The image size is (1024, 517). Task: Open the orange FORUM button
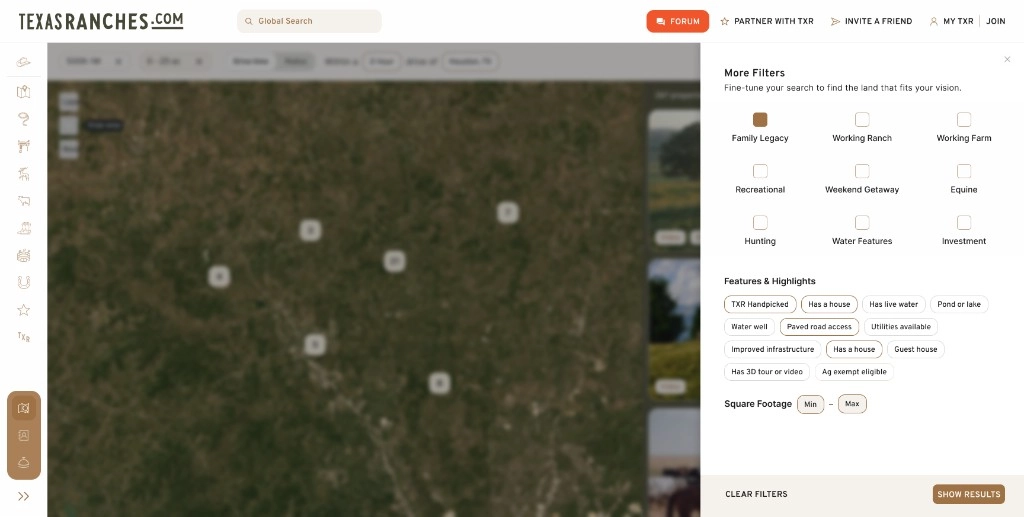677,22
